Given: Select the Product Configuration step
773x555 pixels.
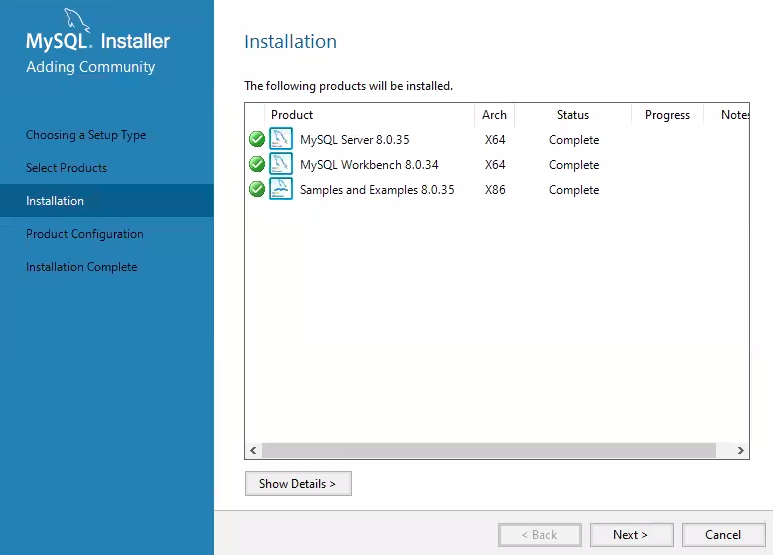Looking at the screenshot, I should point(85,234).
